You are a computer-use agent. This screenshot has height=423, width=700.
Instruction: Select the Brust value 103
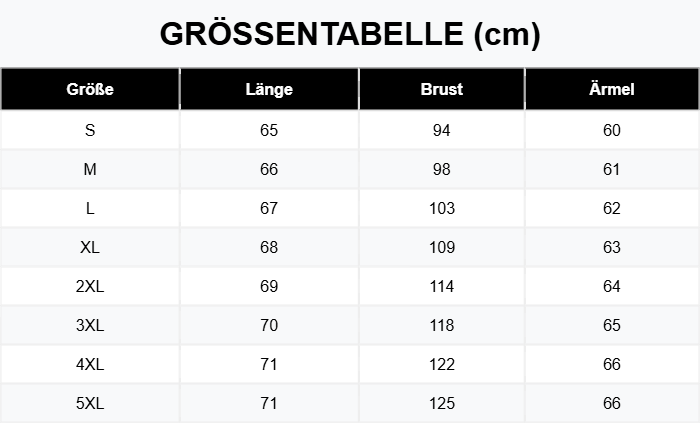[442, 209]
